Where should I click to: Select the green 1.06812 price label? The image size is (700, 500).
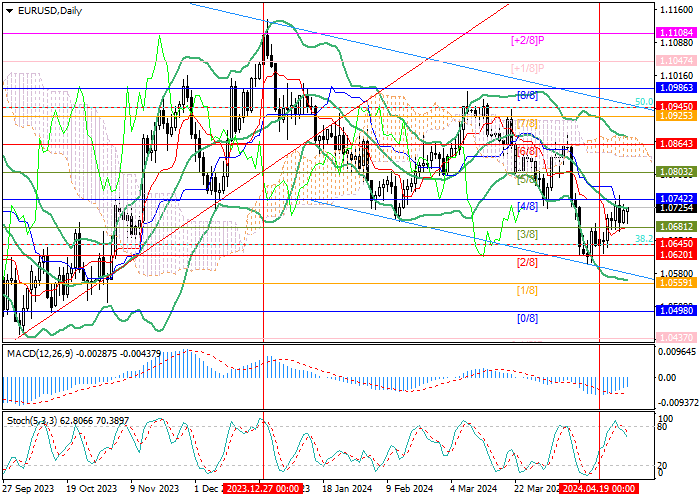click(x=677, y=227)
